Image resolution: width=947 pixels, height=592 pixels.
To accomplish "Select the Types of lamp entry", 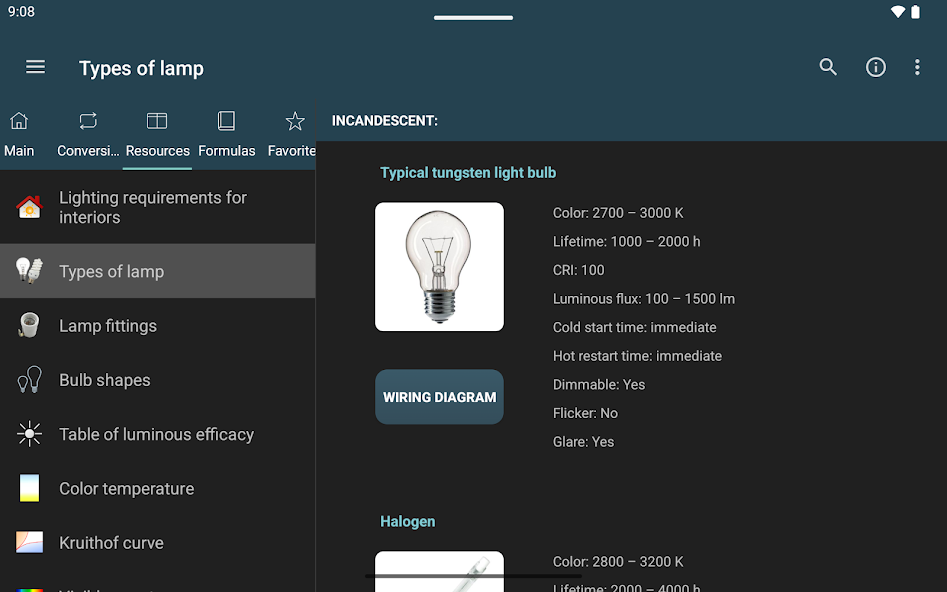I will (x=158, y=271).
